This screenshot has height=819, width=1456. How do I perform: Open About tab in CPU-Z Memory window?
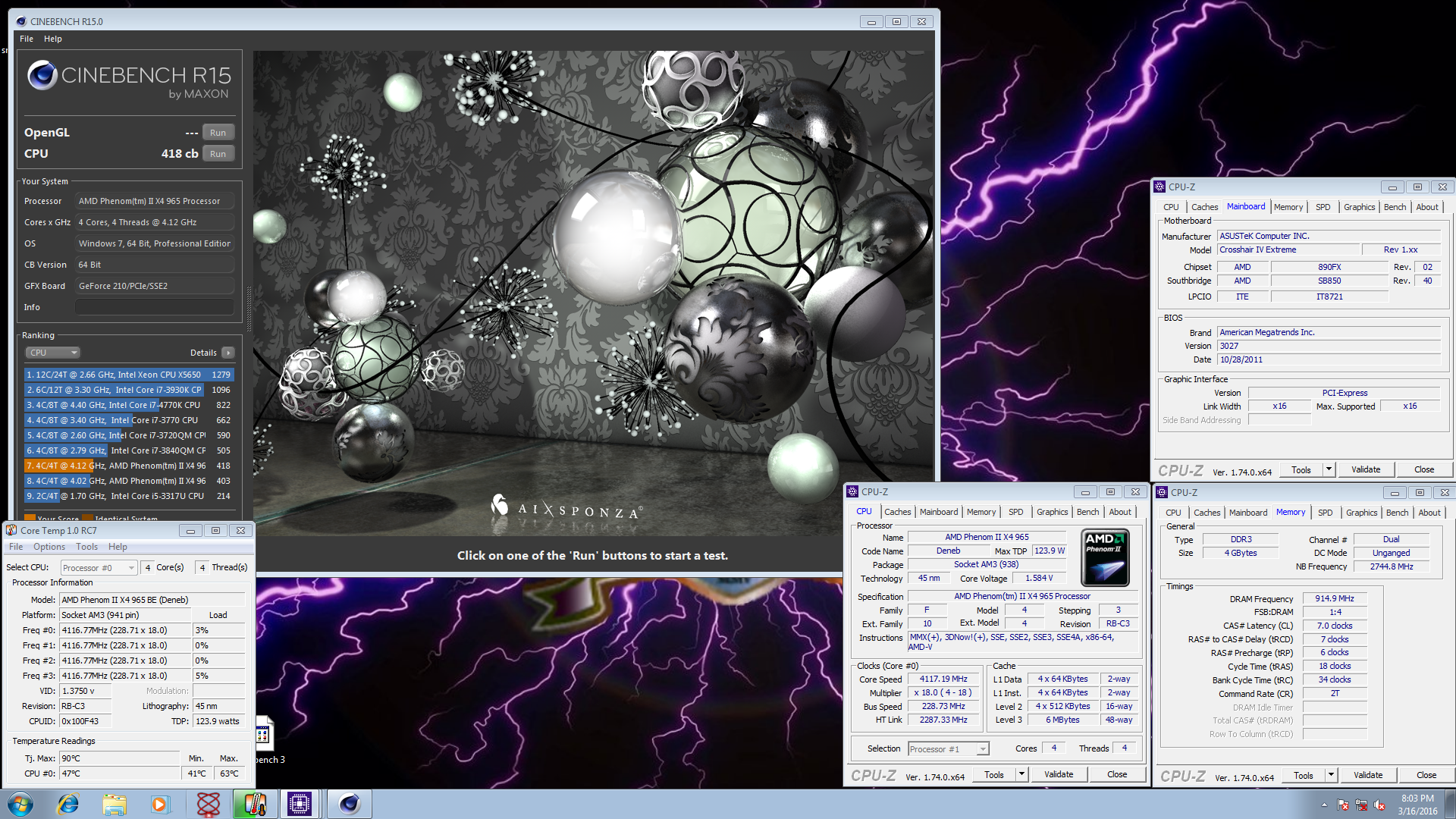1429,513
